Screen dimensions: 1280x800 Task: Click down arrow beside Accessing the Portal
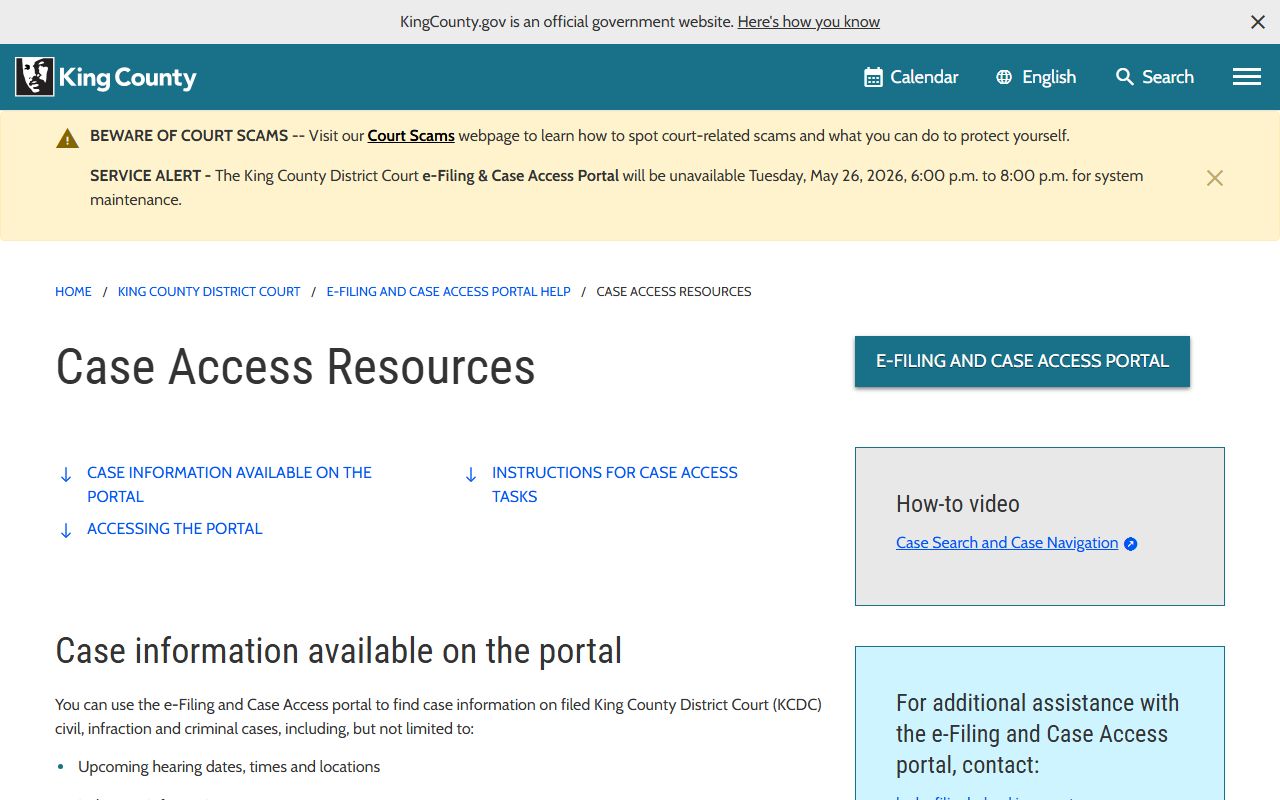66,531
